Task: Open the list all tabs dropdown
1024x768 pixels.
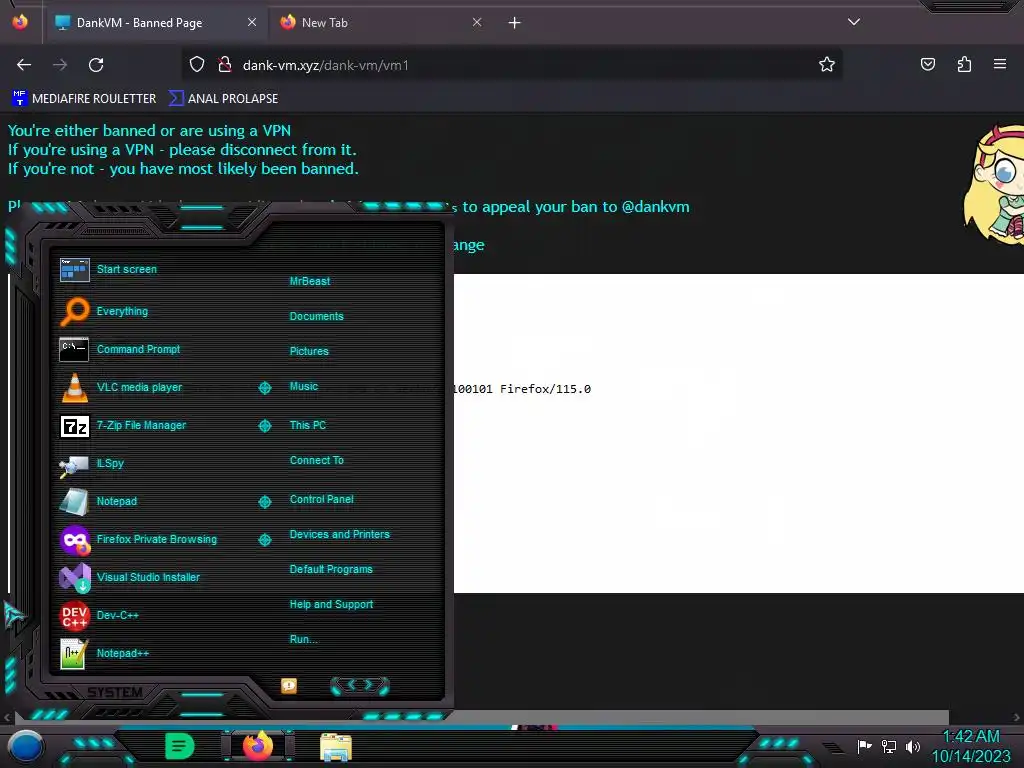Action: click(854, 22)
